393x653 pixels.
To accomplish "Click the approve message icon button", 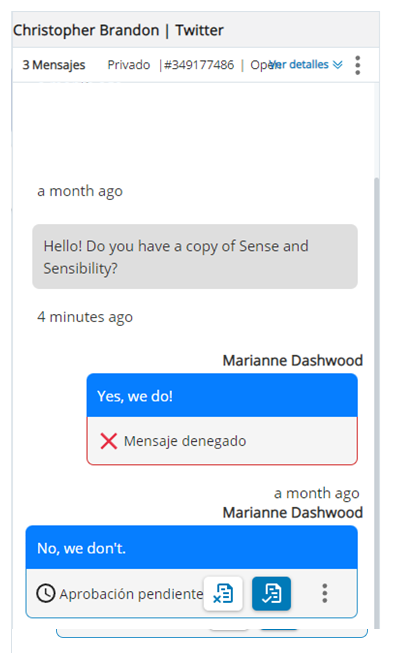I will pyautogui.click(x=271, y=593).
